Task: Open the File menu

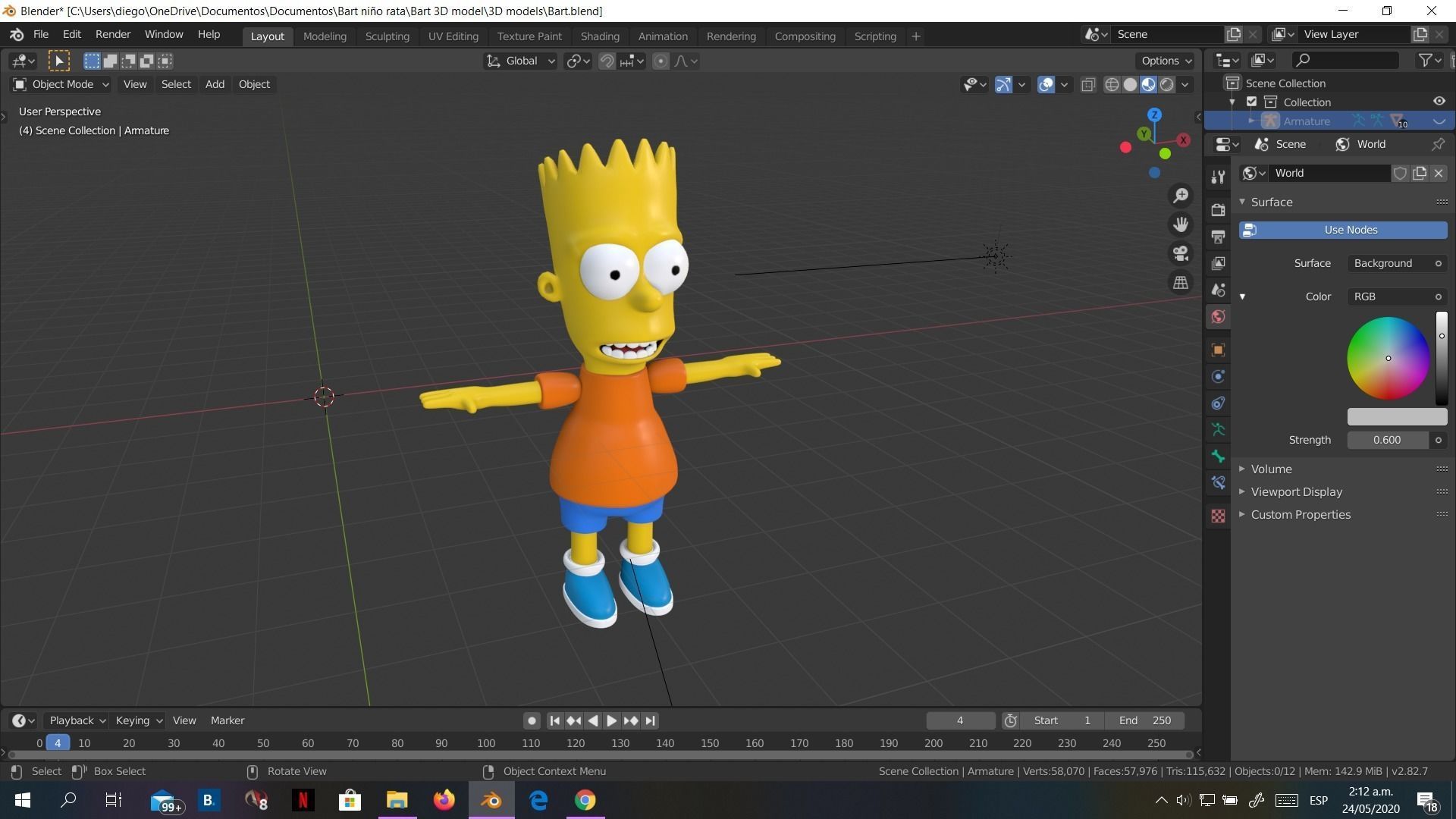Action: coord(40,35)
